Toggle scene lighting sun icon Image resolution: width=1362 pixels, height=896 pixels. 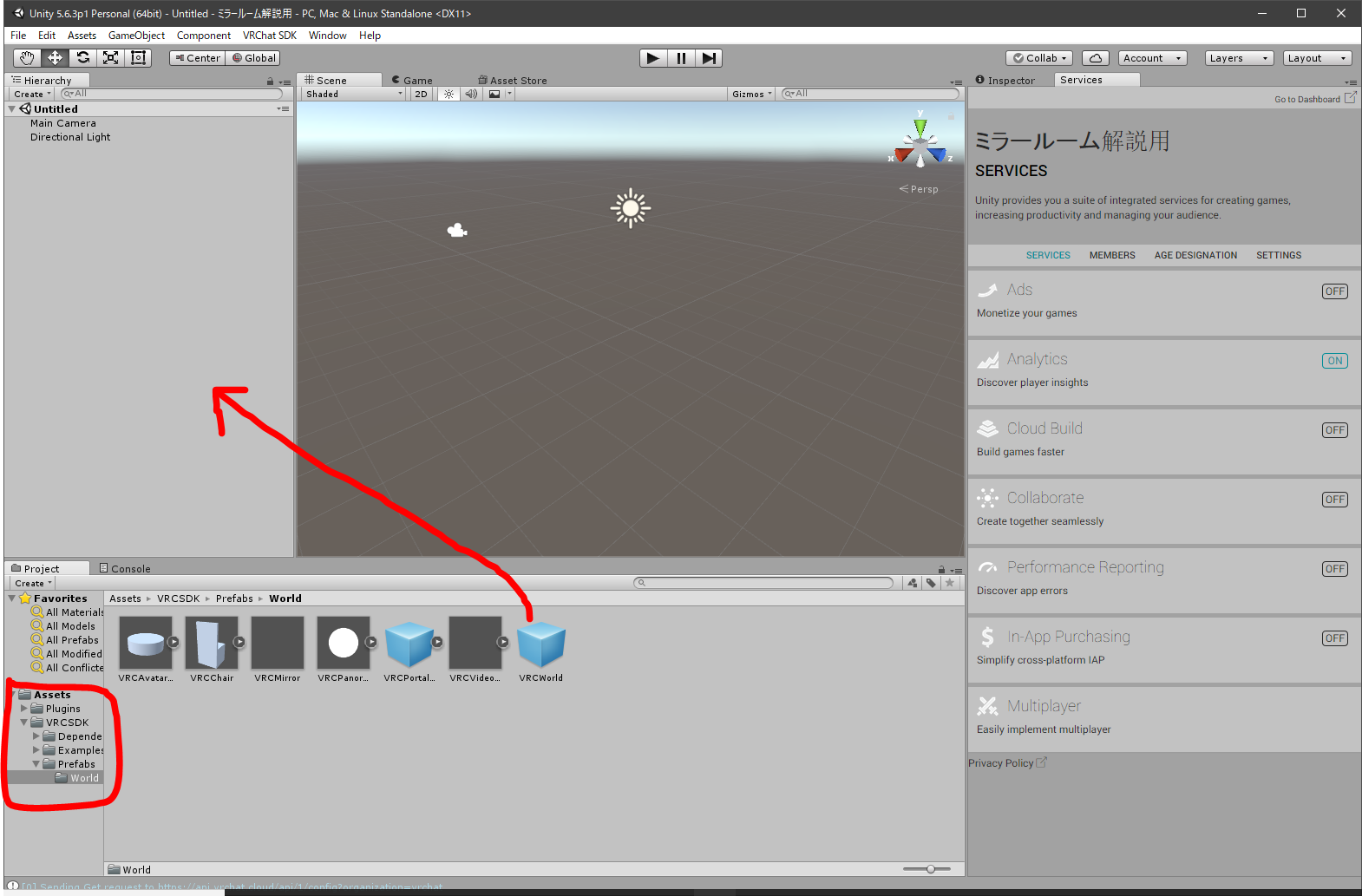point(449,94)
